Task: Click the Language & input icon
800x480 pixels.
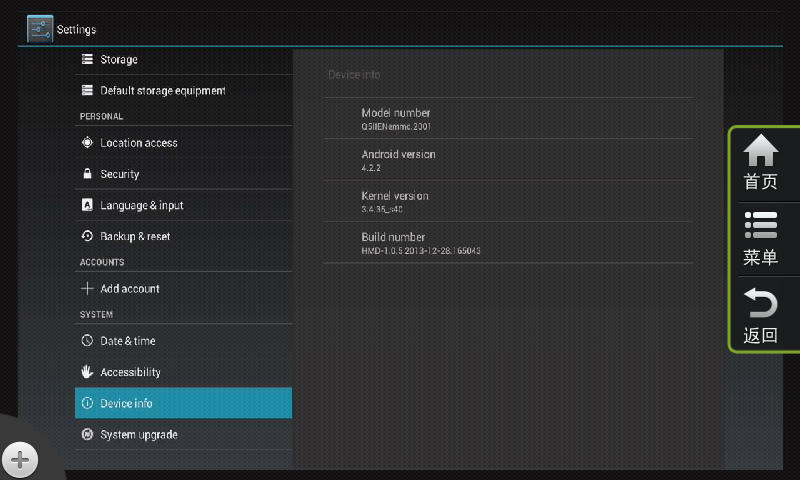Action: (87, 206)
